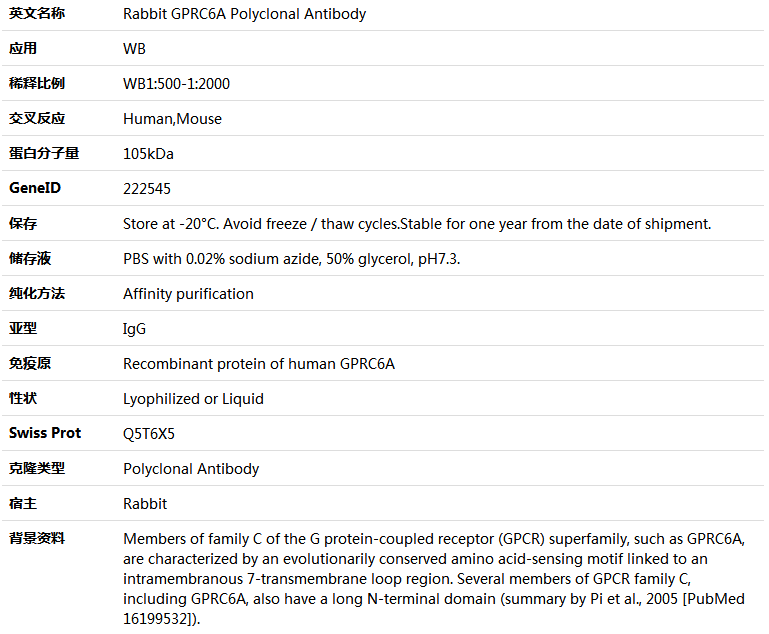The image size is (769, 634).
Task: Click the 英文名称 row label
Action: pyautogui.click(x=37, y=13)
